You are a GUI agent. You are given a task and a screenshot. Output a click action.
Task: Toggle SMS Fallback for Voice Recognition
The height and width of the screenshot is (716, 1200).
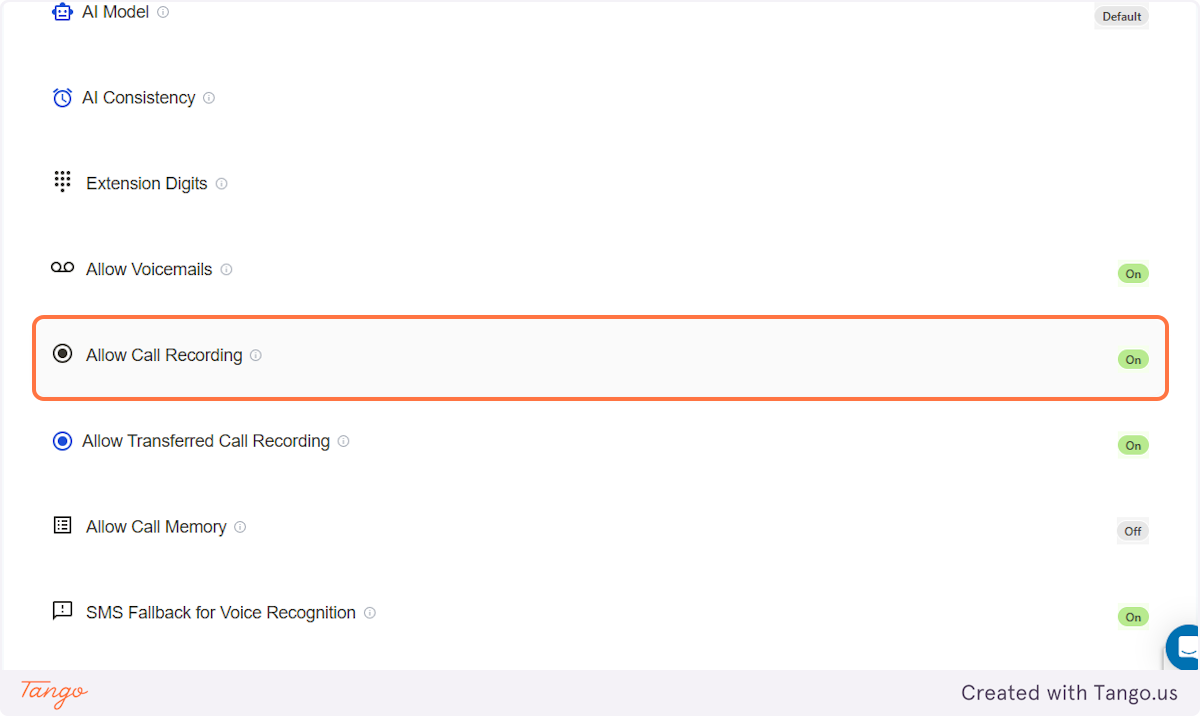[x=1132, y=617]
